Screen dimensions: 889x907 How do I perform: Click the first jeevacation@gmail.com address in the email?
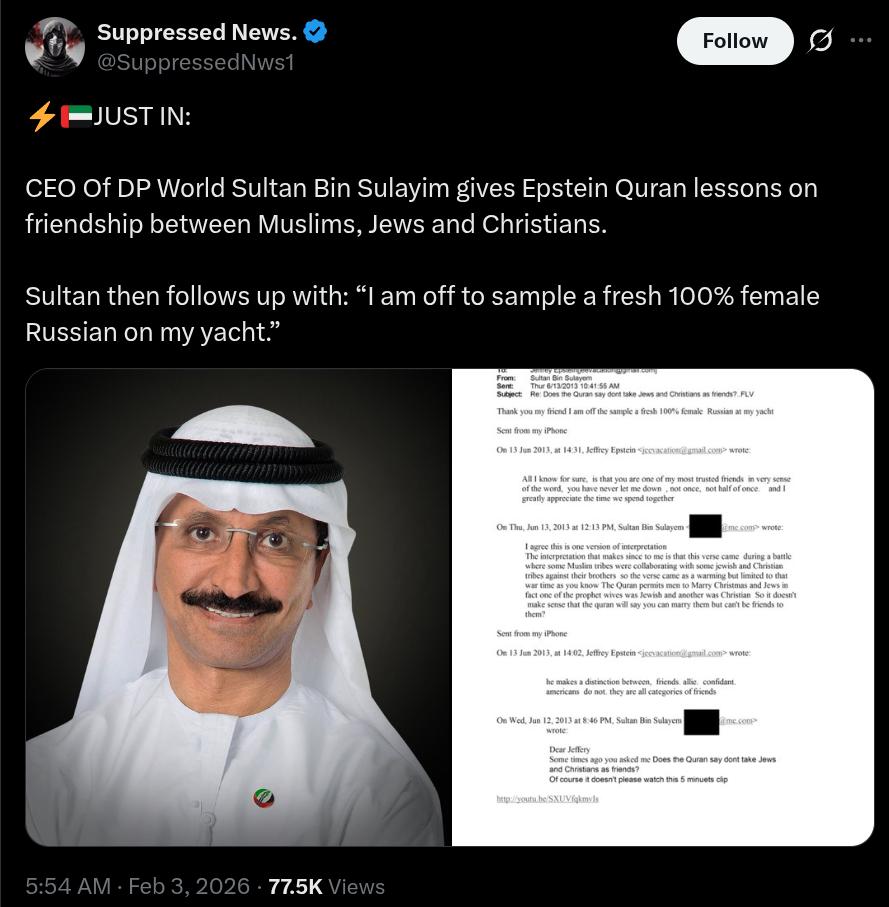(681, 450)
